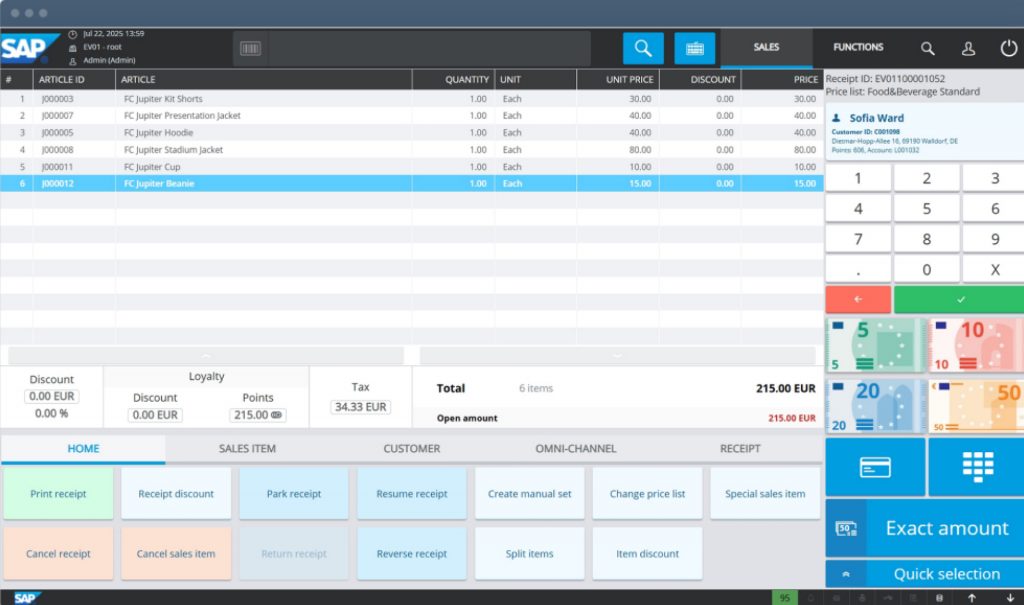The height and width of the screenshot is (605, 1024).
Task: Open the blue keyboard button
Action: [x=694, y=48]
